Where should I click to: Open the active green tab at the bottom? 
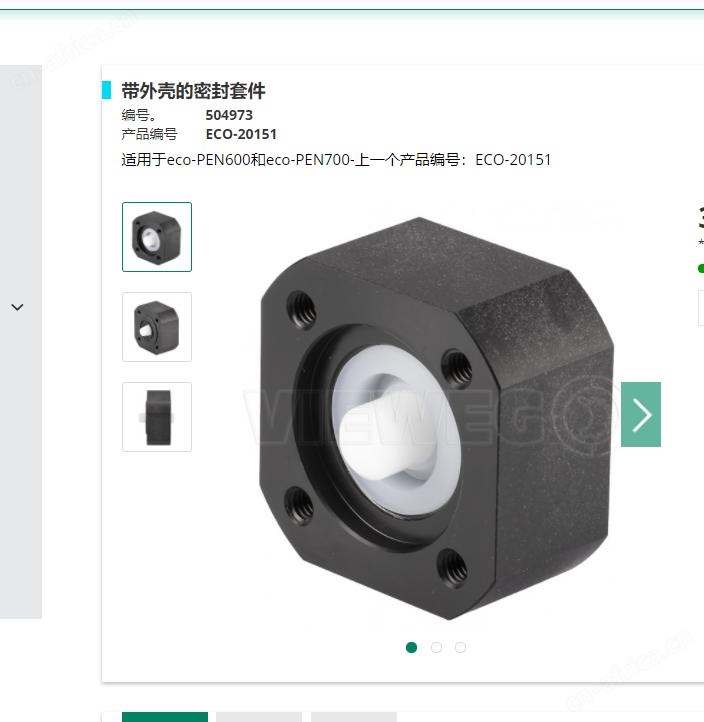click(165, 717)
